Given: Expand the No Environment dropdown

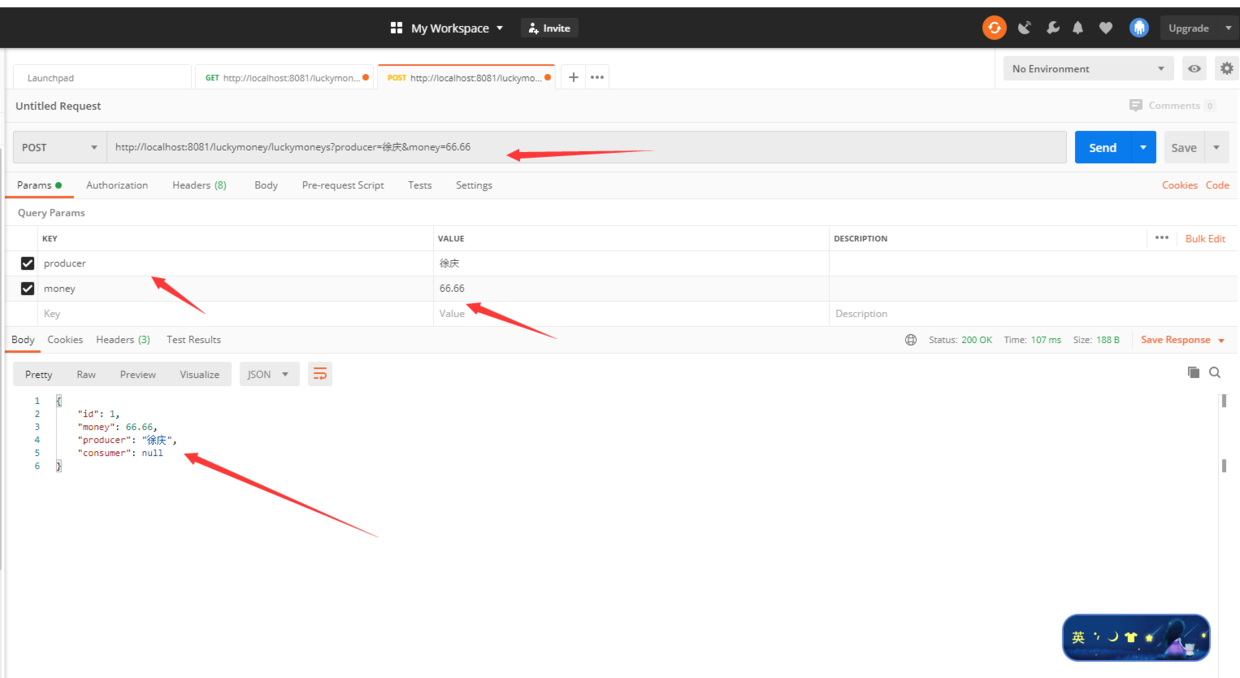Looking at the screenshot, I should pyautogui.click(x=1087, y=69).
